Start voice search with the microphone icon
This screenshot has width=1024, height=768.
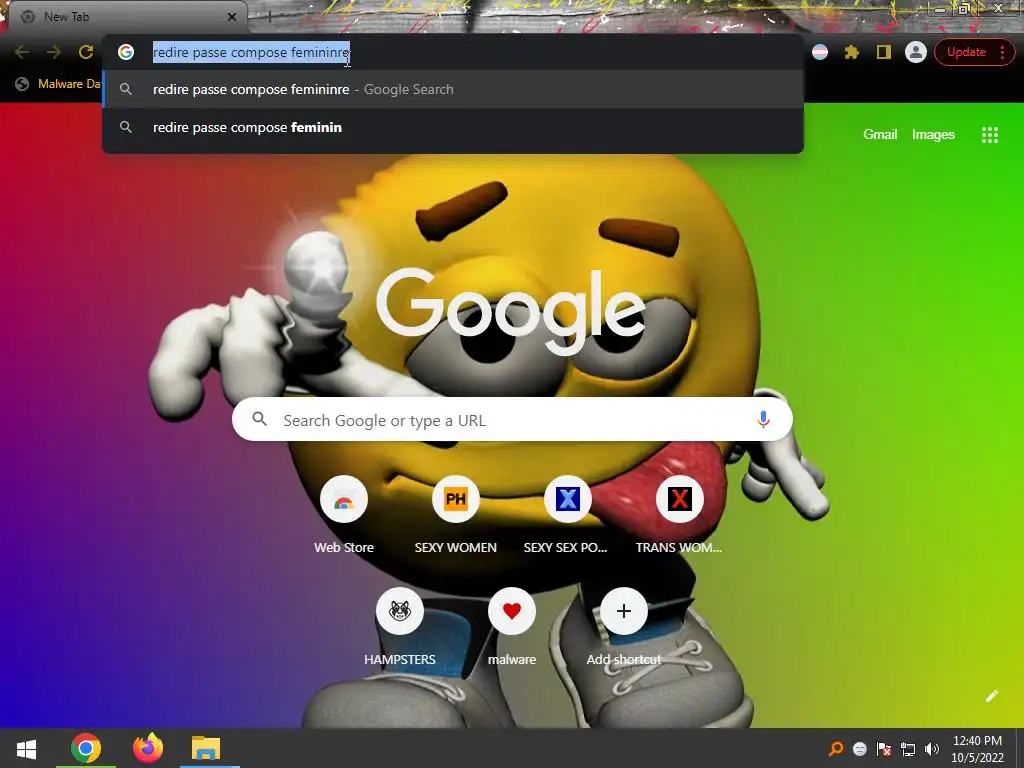point(763,419)
